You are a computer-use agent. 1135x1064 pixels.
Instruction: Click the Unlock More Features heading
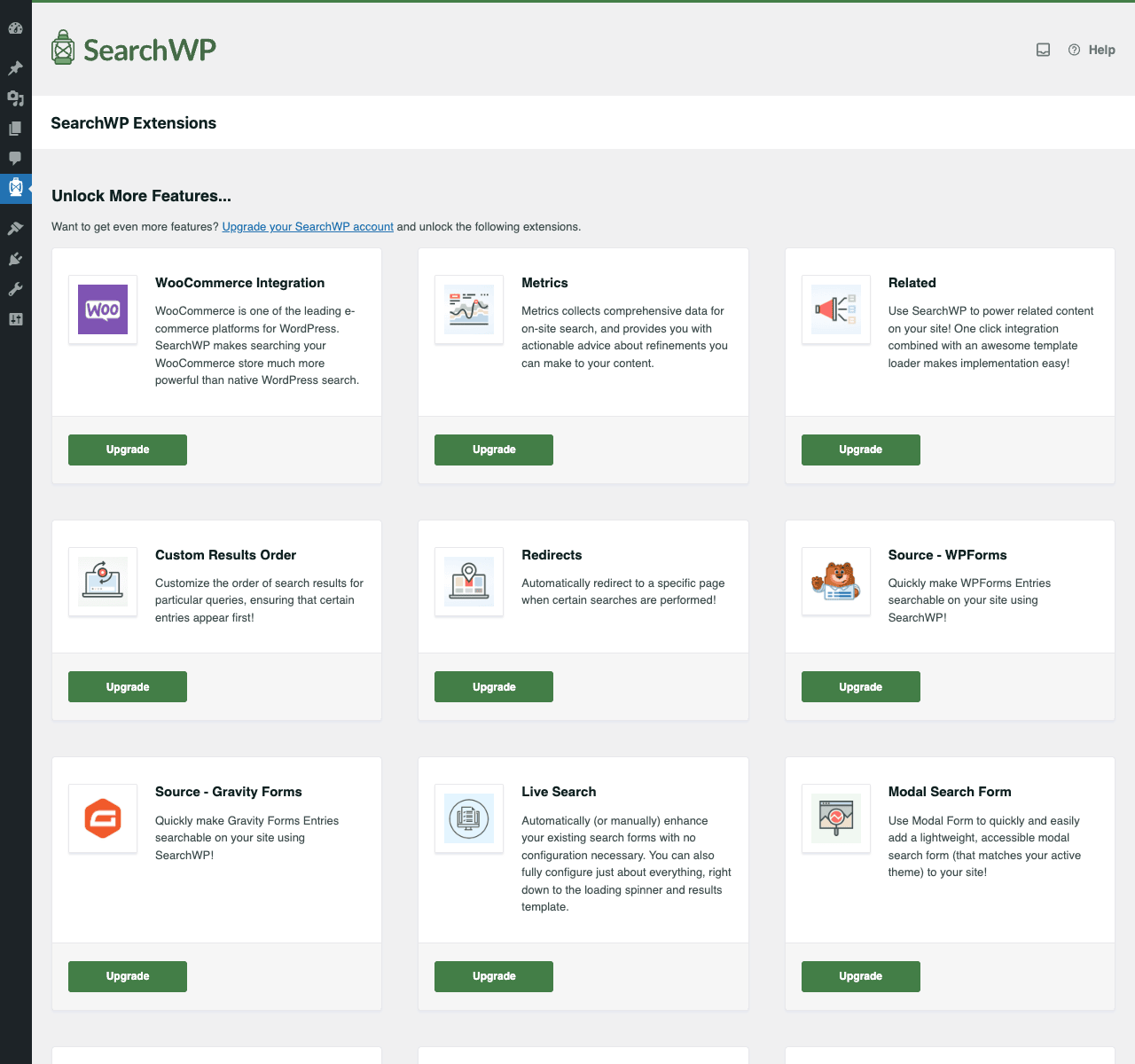(141, 196)
